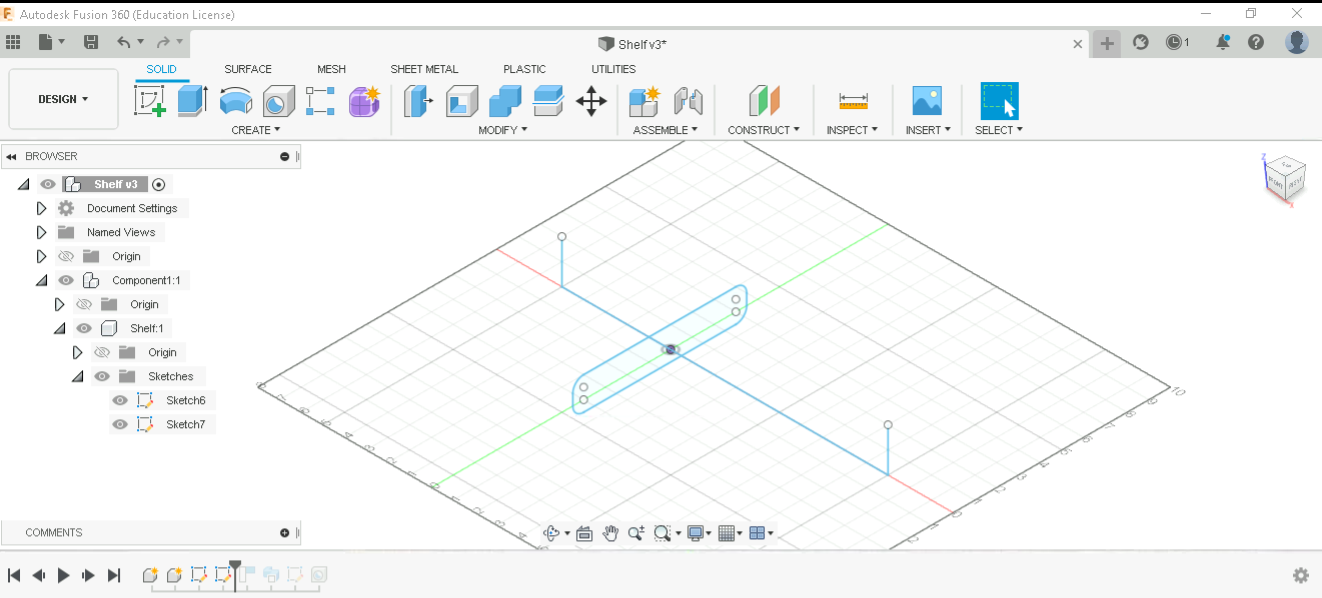Switch to the UTILITIES tab
1322x598 pixels.
613,69
